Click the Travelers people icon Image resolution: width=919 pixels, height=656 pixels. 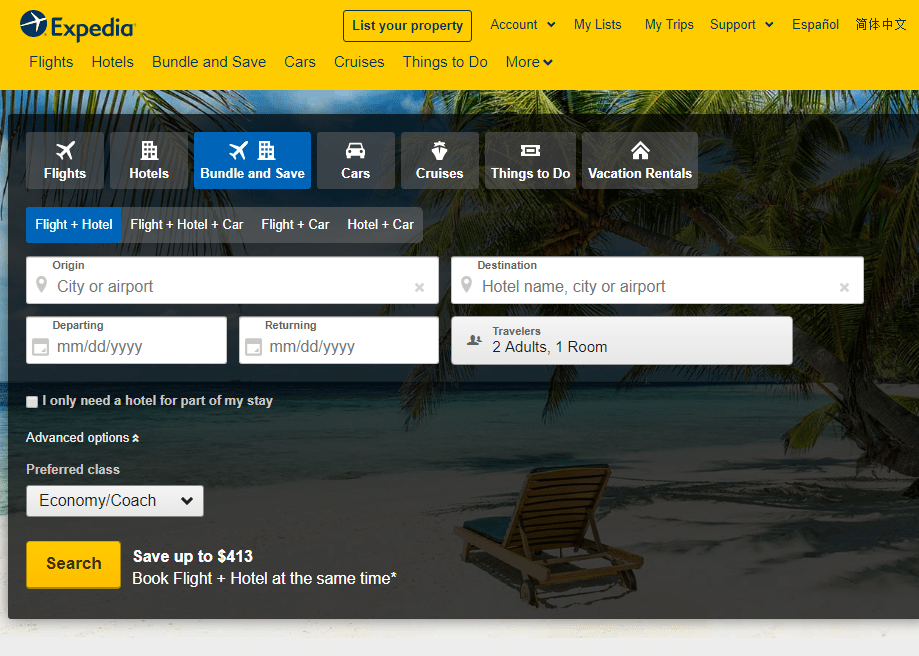(x=474, y=339)
